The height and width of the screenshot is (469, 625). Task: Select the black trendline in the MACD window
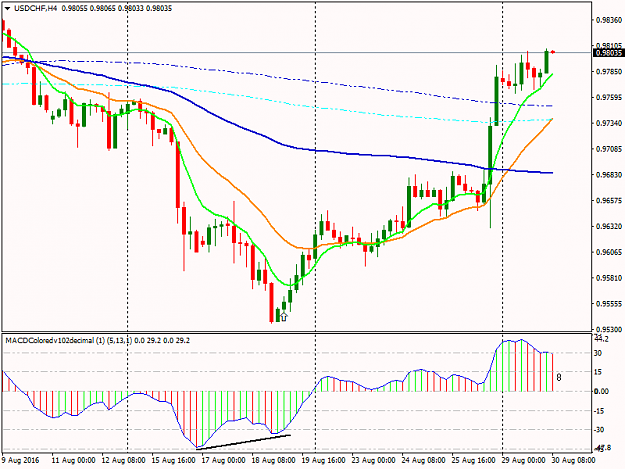(244, 442)
